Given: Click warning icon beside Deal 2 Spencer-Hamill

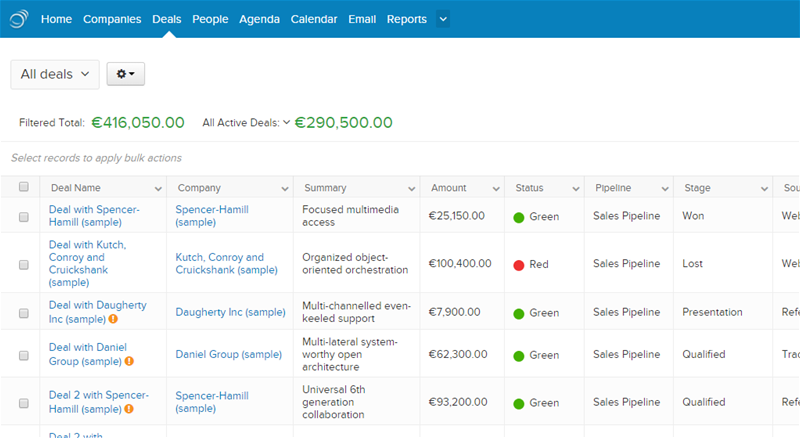Looking at the screenshot, I should (x=130, y=409).
